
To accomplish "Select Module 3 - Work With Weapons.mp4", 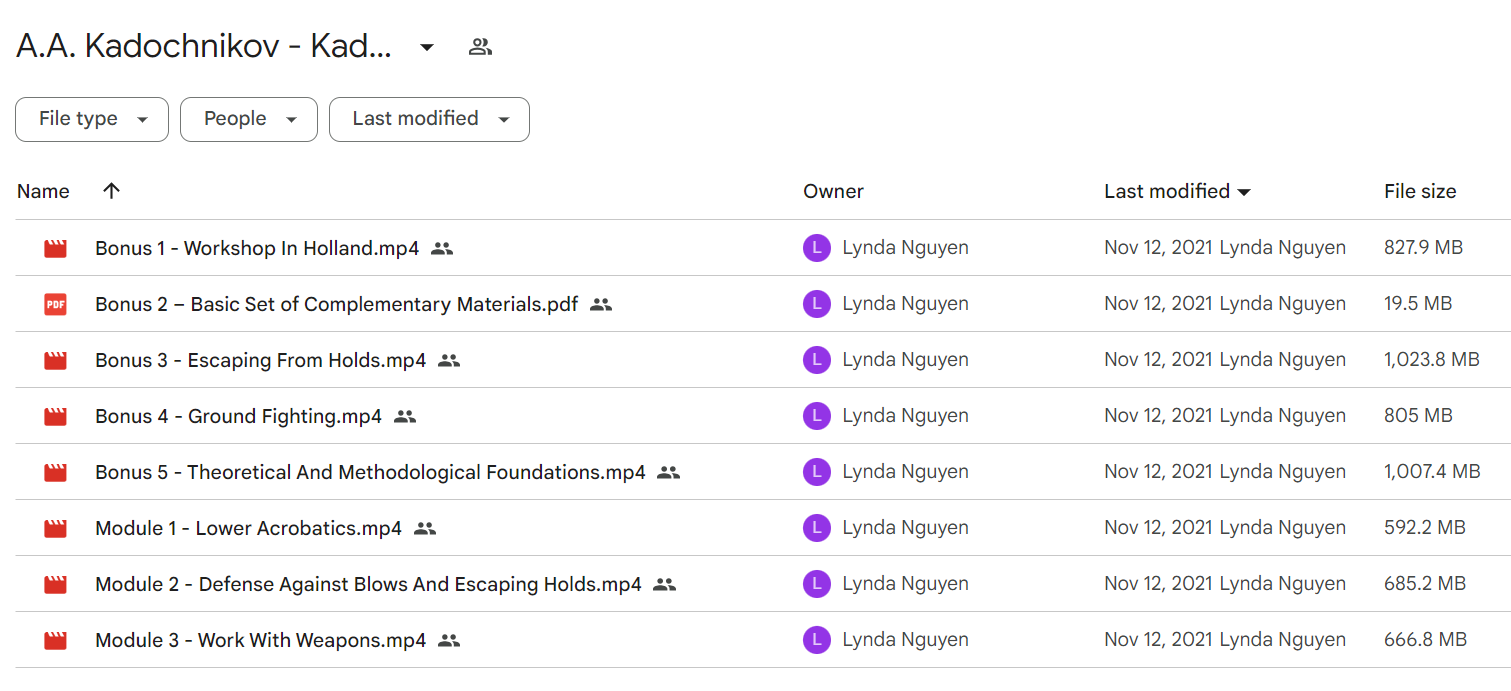I will pyautogui.click(x=260, y=640).
